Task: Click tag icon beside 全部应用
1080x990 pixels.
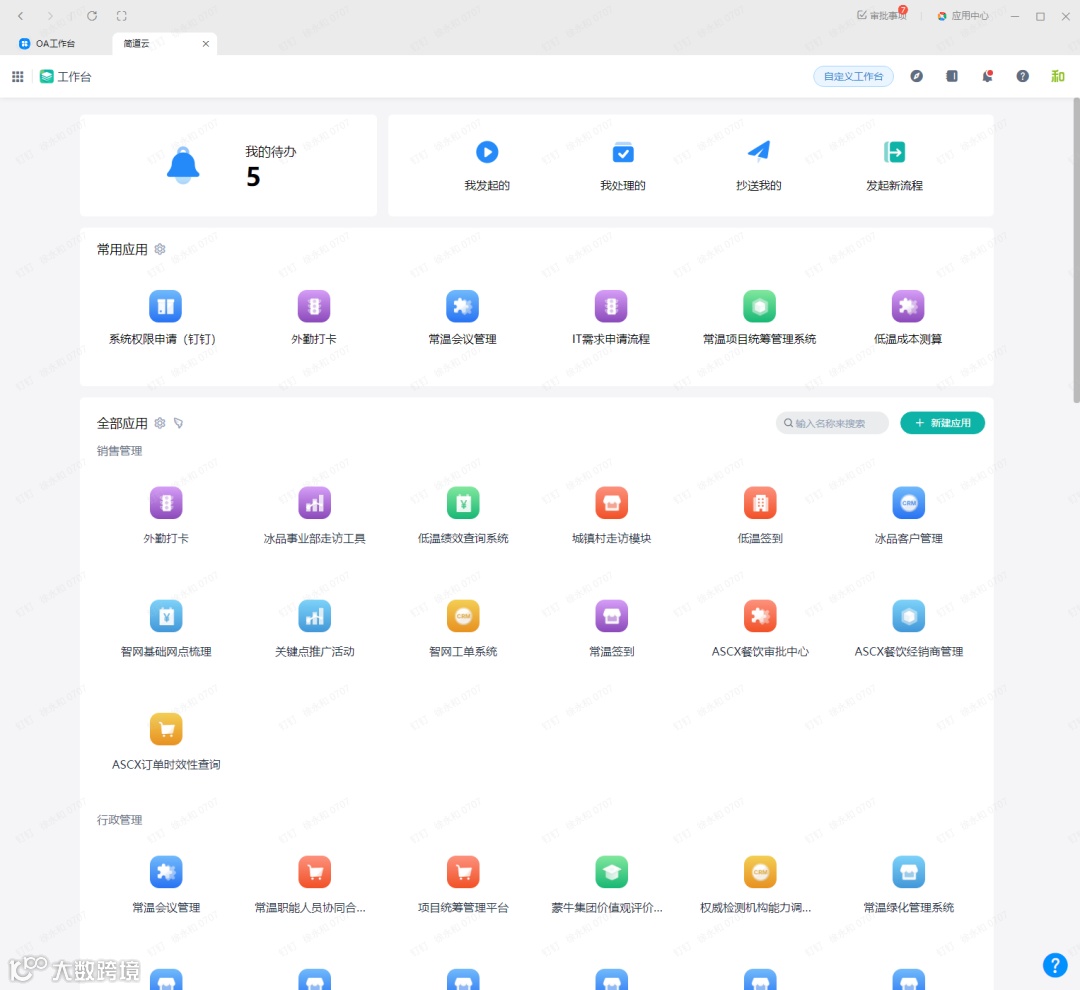Action: pos(178,423)
